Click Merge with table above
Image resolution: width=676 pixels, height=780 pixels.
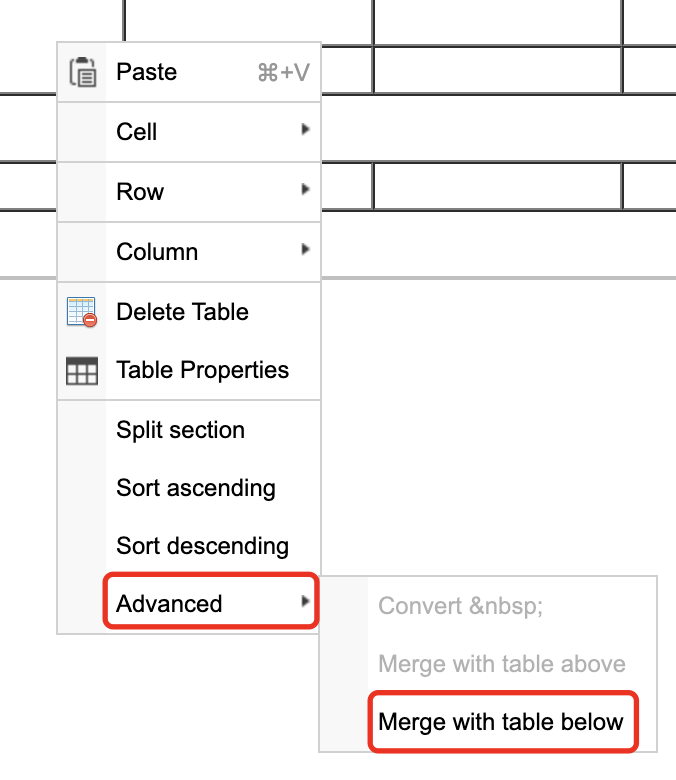(x=502, y=664)
